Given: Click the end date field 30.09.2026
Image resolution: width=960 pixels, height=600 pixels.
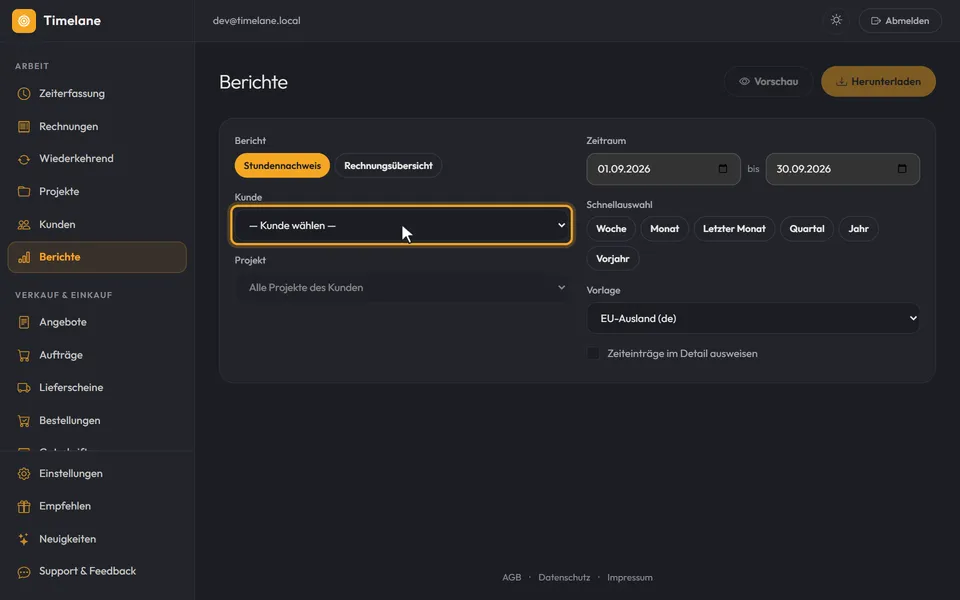Looking at the screenshot, I should (x=842, y=169).
